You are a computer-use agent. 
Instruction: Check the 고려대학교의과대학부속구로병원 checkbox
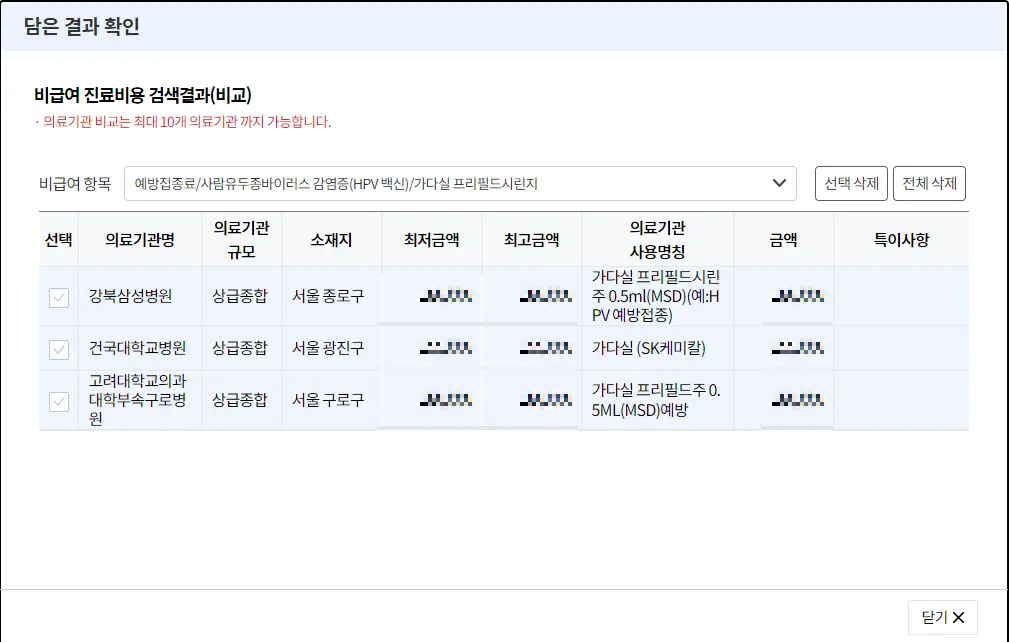(x=58, y=399)
